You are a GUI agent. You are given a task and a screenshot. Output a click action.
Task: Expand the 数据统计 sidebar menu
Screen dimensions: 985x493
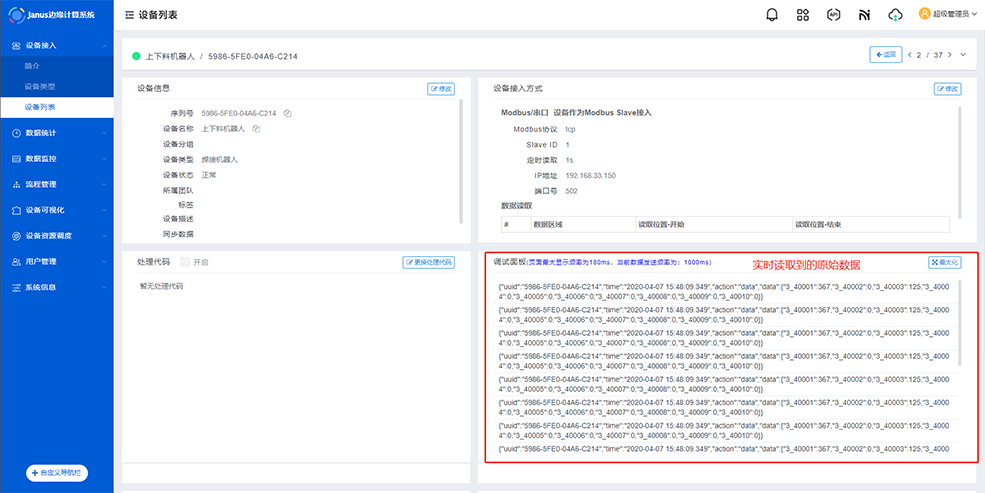point(58,133)
